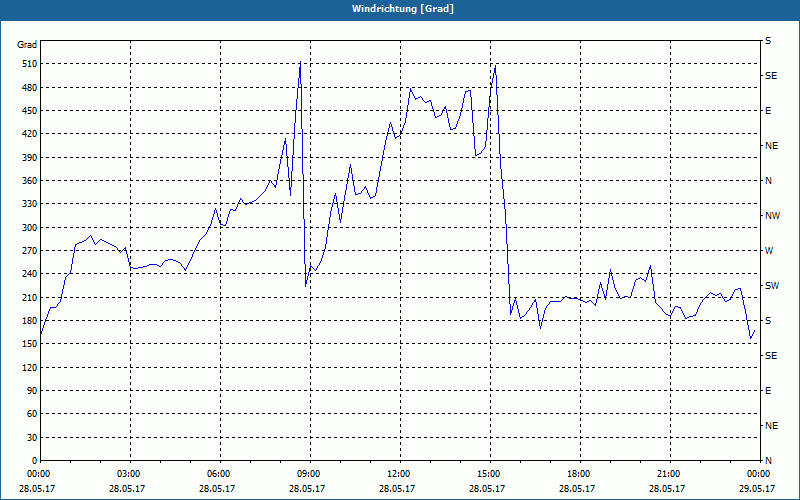Click the 330 degree axis label
The height and width of the screenshot is (500, 800).
(30, 204)
